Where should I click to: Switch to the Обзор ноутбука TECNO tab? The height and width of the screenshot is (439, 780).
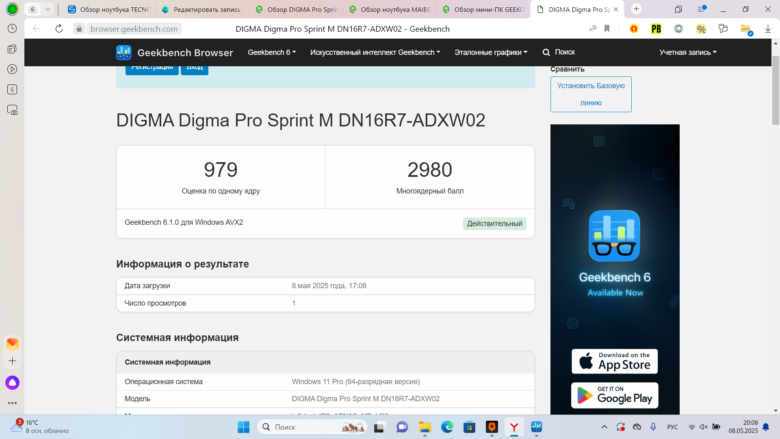pyautogui.click(x=109, y=9)
